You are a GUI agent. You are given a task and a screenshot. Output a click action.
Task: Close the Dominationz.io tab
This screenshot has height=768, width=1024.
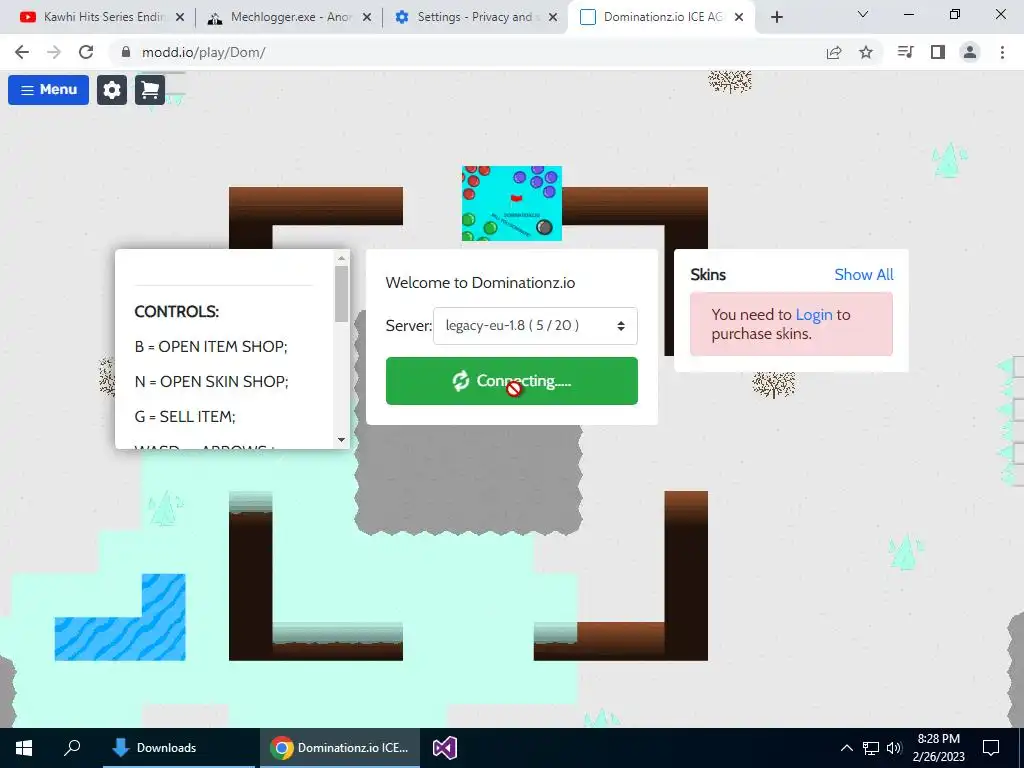click(x=739, y=17)
